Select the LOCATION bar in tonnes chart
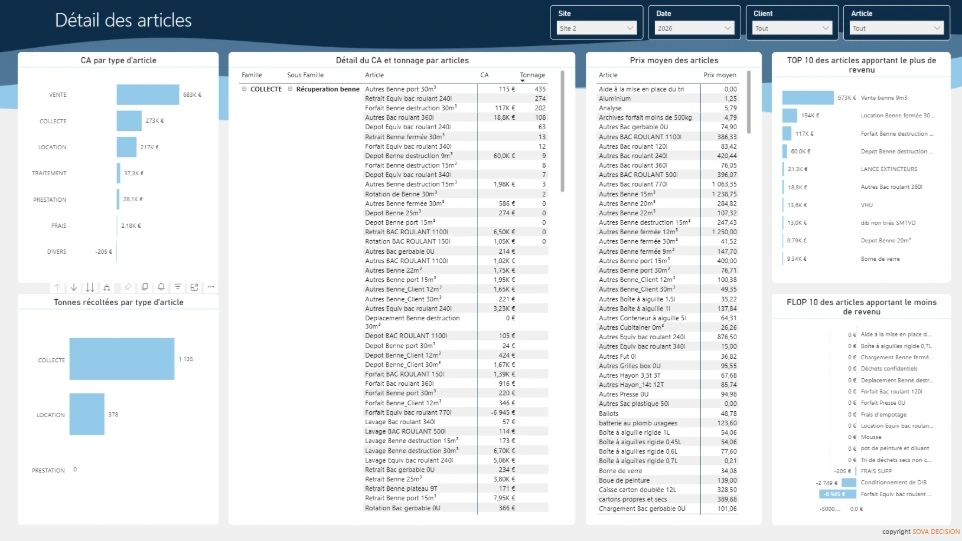This screenshot has height=541, width=962. pyautogui.click(x=87, y=414)
